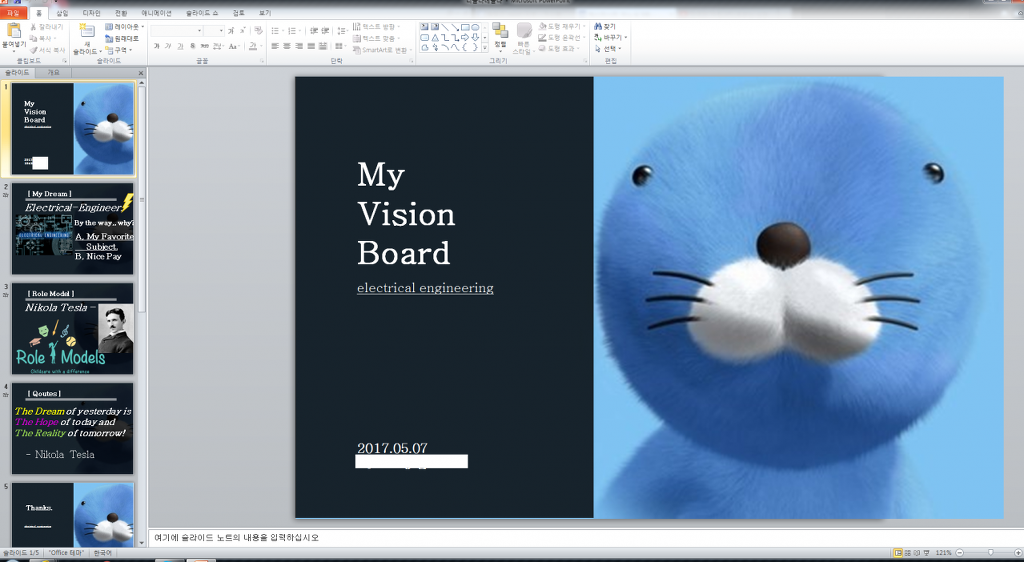Switch to the Slide Show (슬라이드 쇼) tab
This screenshot has height=562, width=1024.
tap(202, 12)
